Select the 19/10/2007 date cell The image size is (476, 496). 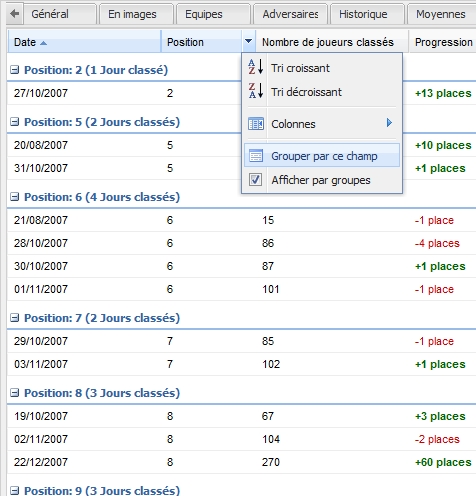(x=41, y=416)
